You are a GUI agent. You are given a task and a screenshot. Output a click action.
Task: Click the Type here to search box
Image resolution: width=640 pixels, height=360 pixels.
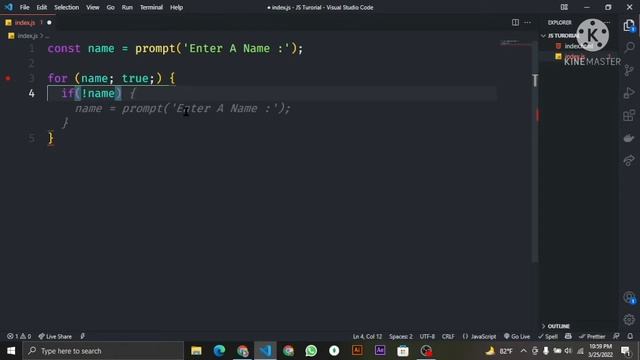pos(103,351)
